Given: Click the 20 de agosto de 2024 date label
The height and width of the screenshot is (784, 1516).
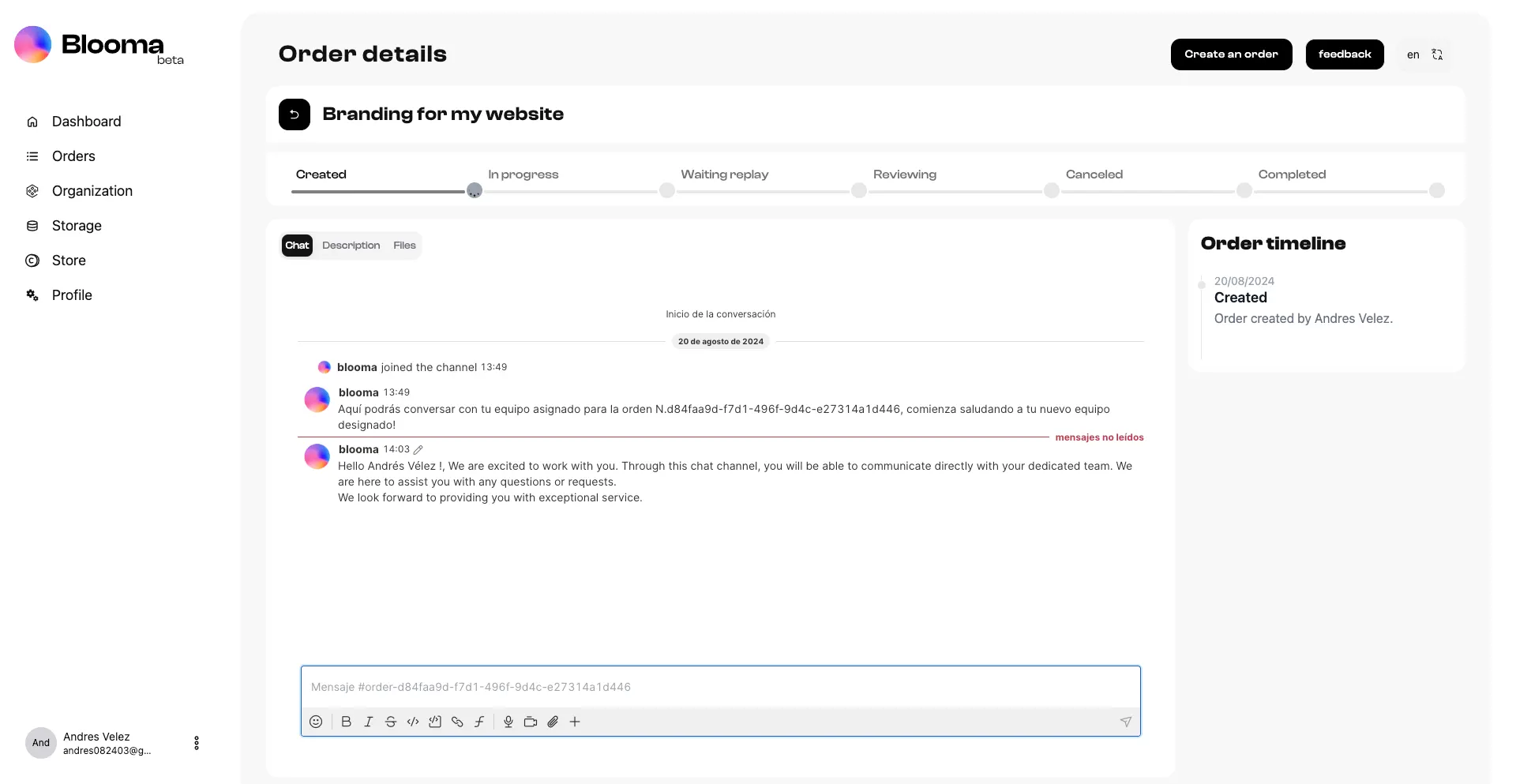Looking at the screenshot, I should [x=721, y=342].
